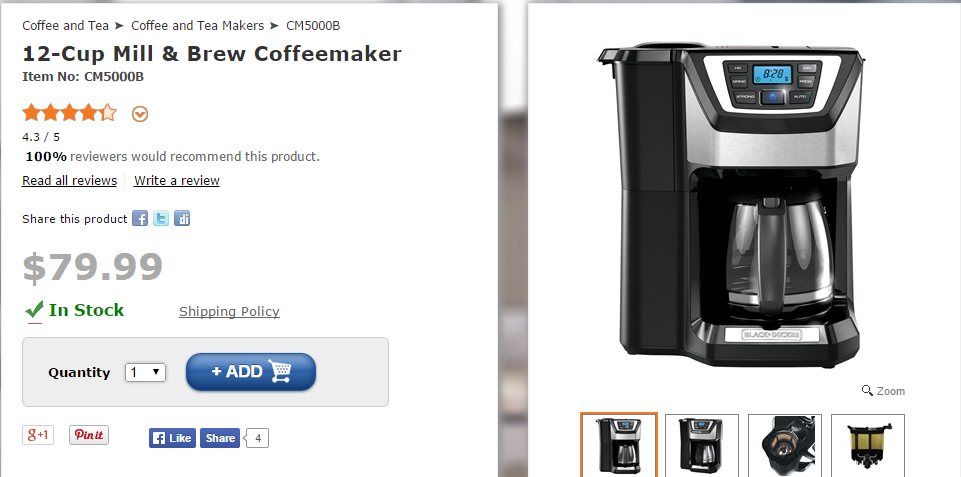Open the Quantity dropdown
Viewport: 961px width, 477px height.
[145, 372]
